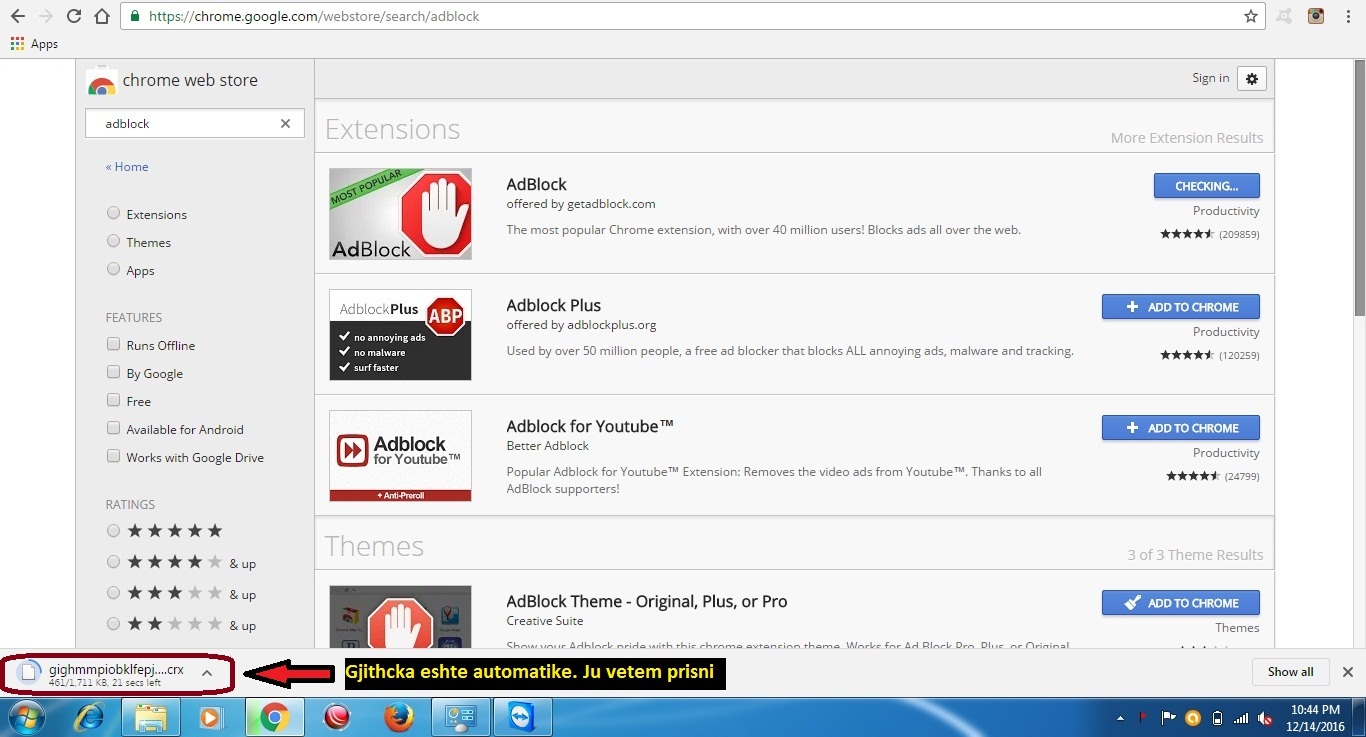1366x737 pixels.
Task: Go back to the previous page
Action: pos(17,16)
